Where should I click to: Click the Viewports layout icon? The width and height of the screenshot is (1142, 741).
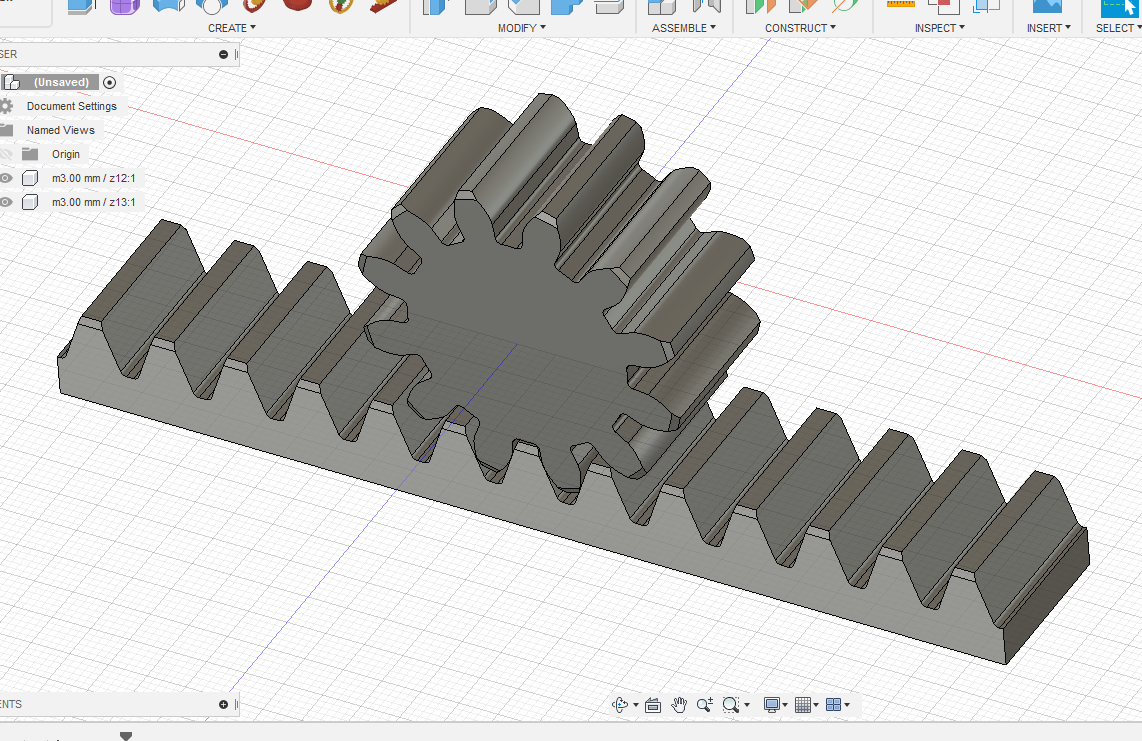[x=835, y=705]
